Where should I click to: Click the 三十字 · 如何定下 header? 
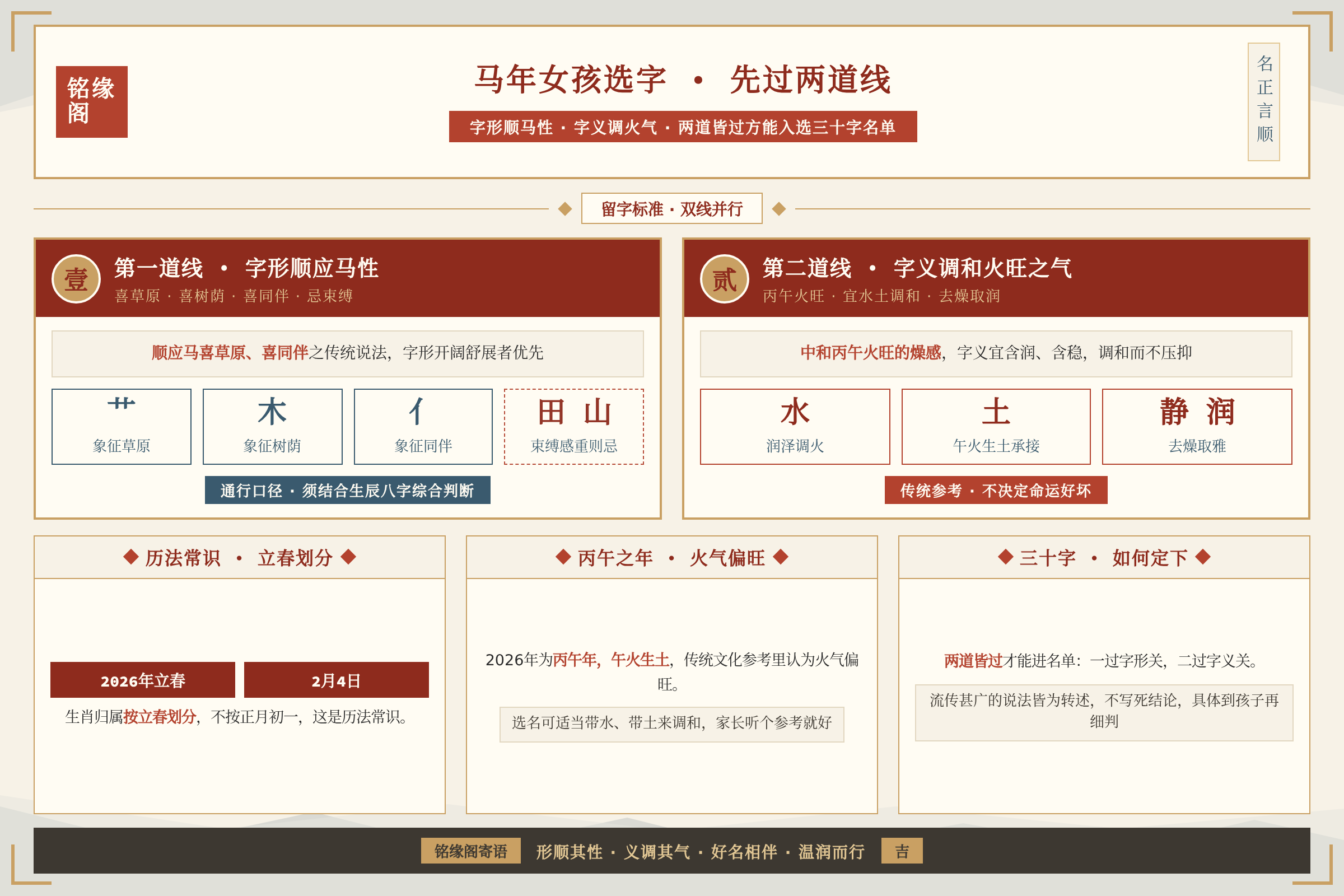[1104, 558]
